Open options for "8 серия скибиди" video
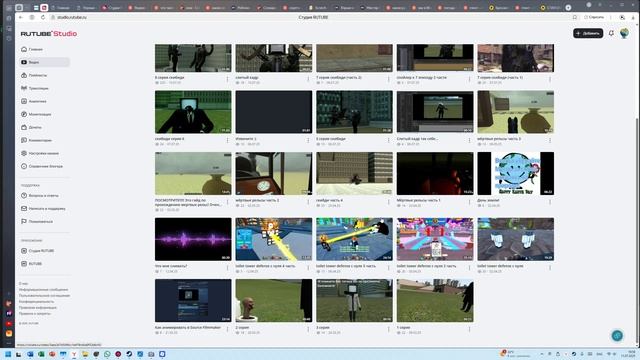Viewport: 640px width, 360px height. pyautogui.click(x=227, y=79)
